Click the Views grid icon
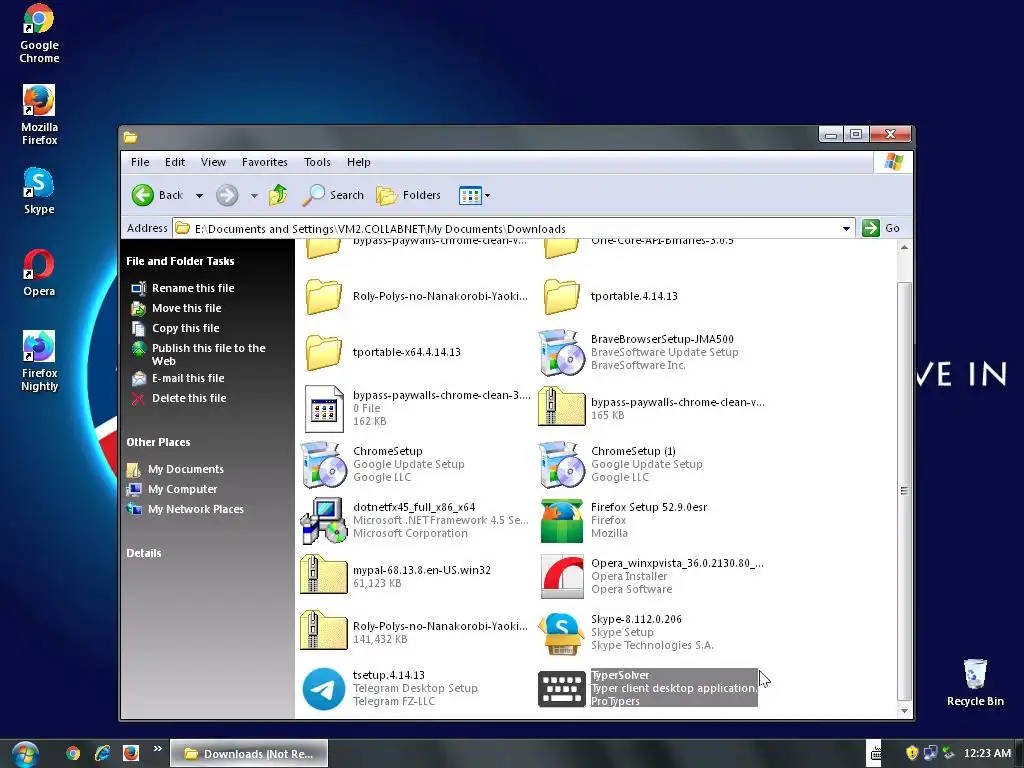This screenshot has height=768, width=1024. 470,195
